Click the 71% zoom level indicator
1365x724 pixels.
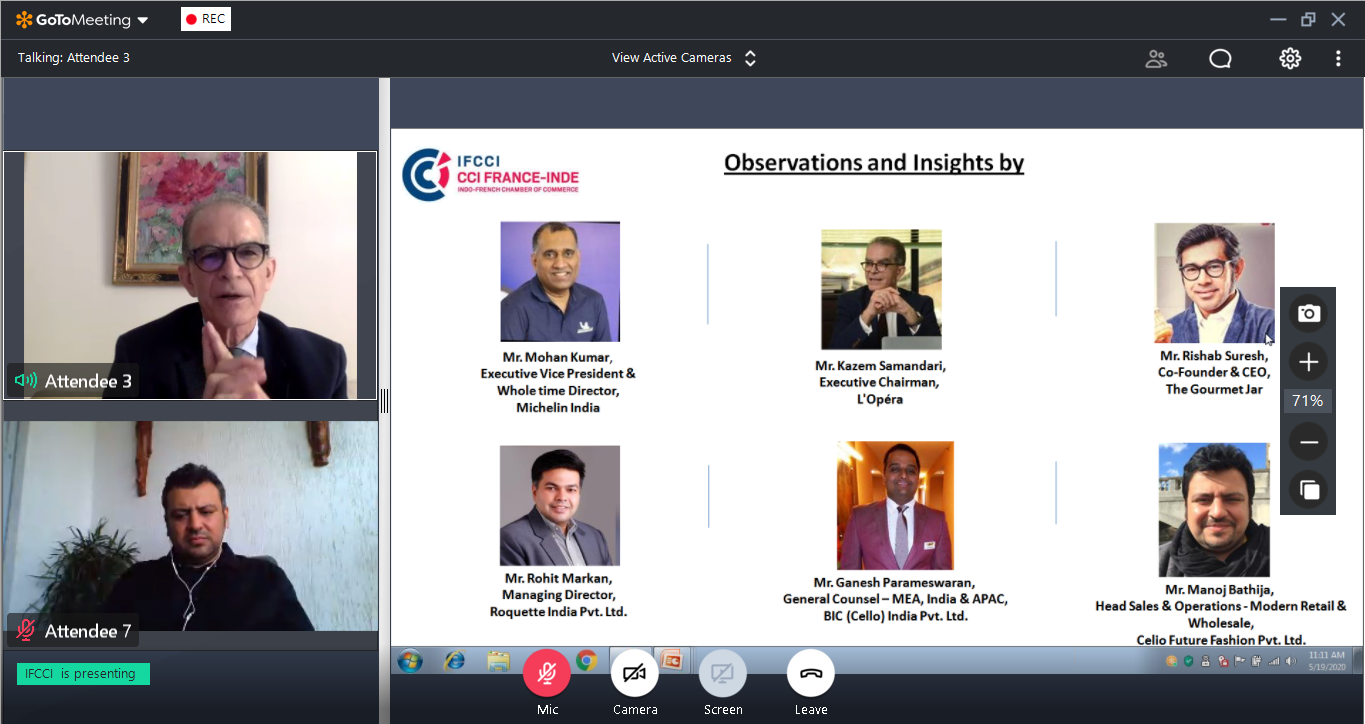click(x=1308, y=401)
